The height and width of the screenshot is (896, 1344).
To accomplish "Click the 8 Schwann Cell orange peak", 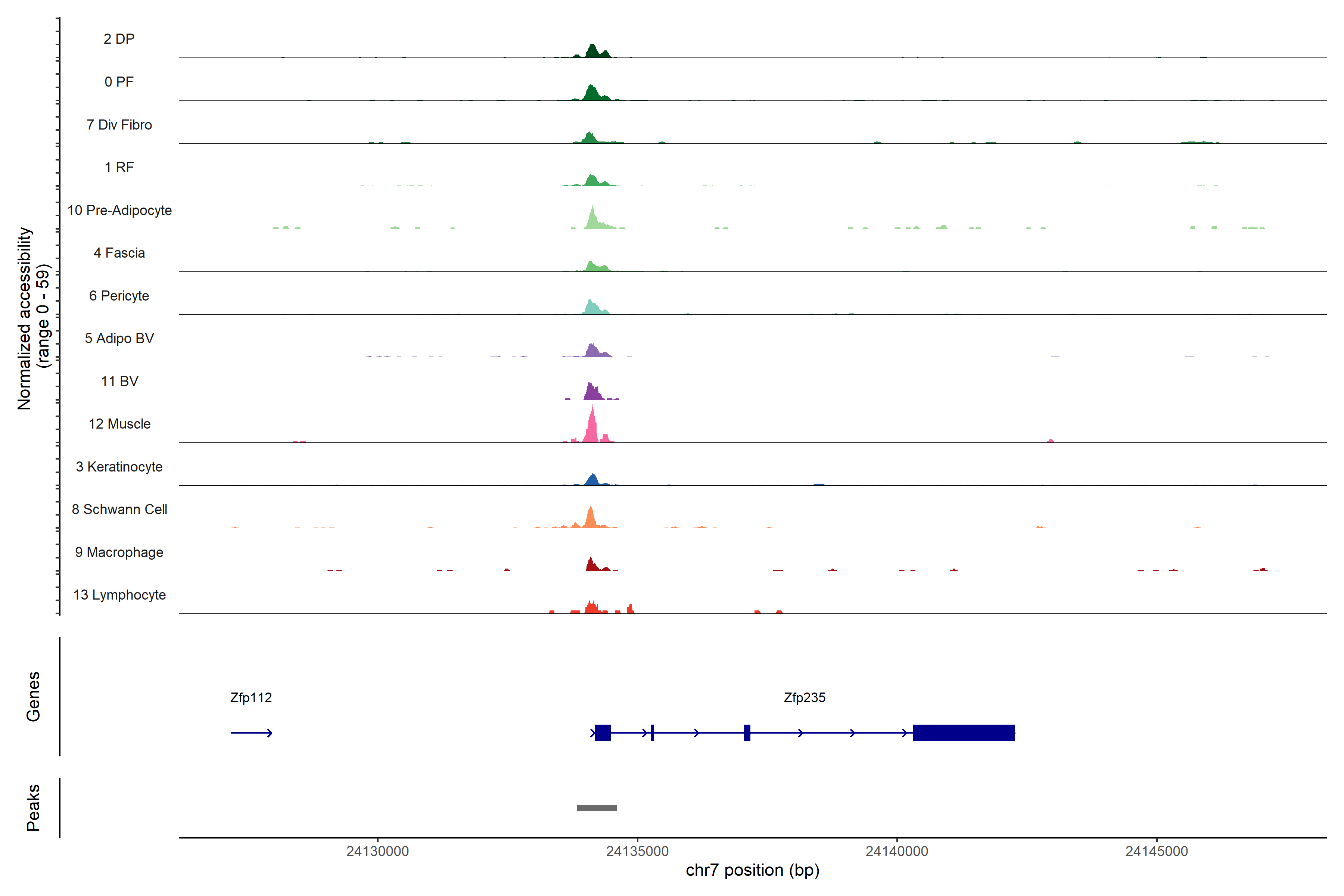I will click(591, 519).
